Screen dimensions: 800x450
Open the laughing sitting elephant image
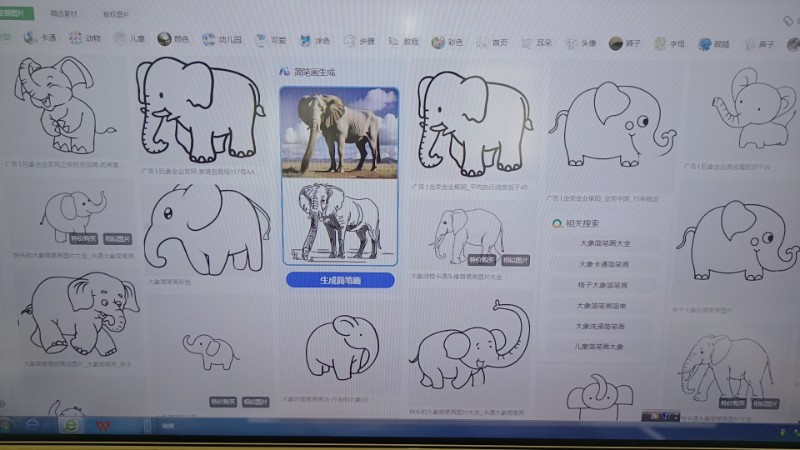[x=63, y=105]
